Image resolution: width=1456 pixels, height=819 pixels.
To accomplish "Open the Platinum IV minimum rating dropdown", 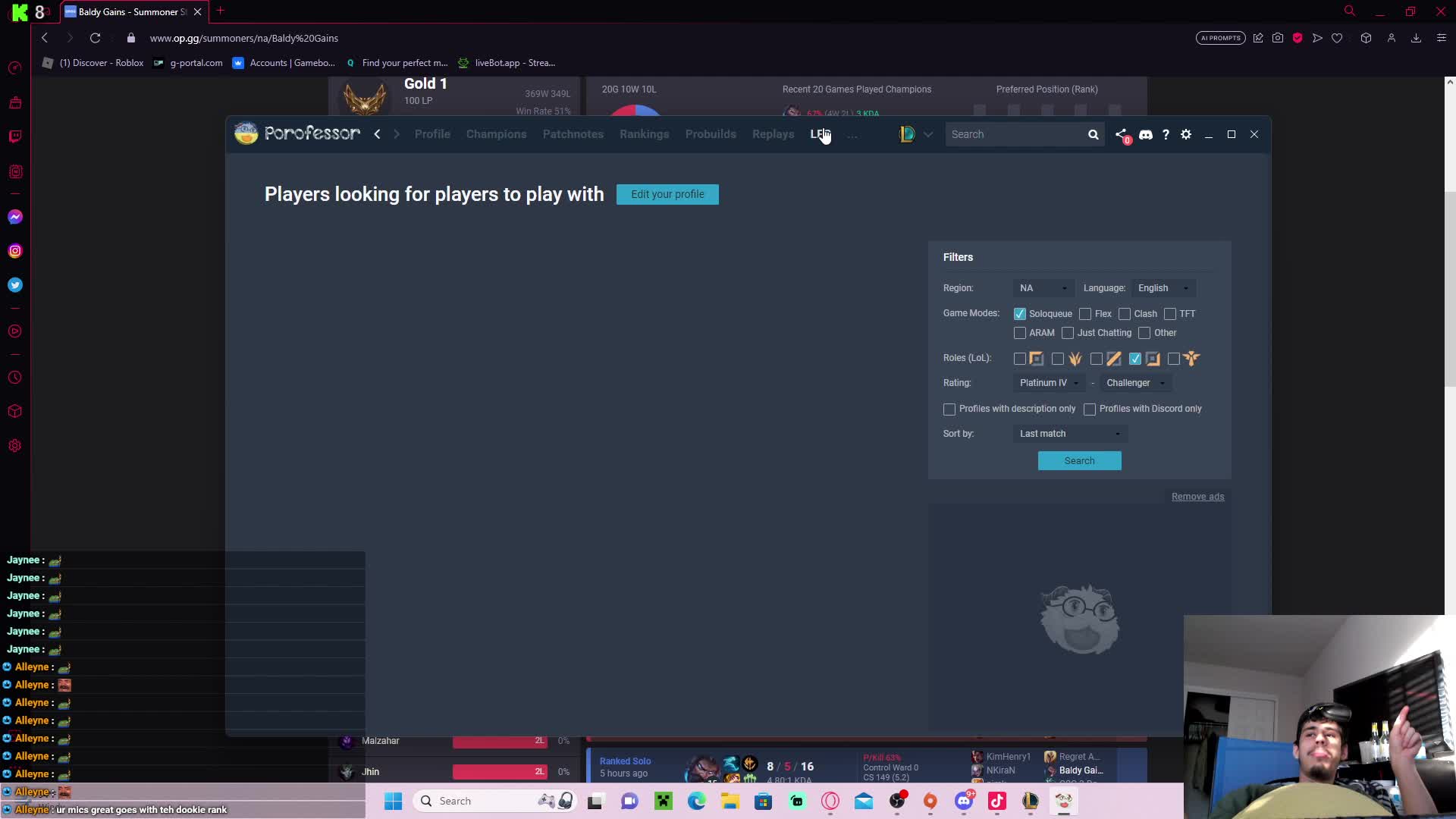I will point(1049,383).
